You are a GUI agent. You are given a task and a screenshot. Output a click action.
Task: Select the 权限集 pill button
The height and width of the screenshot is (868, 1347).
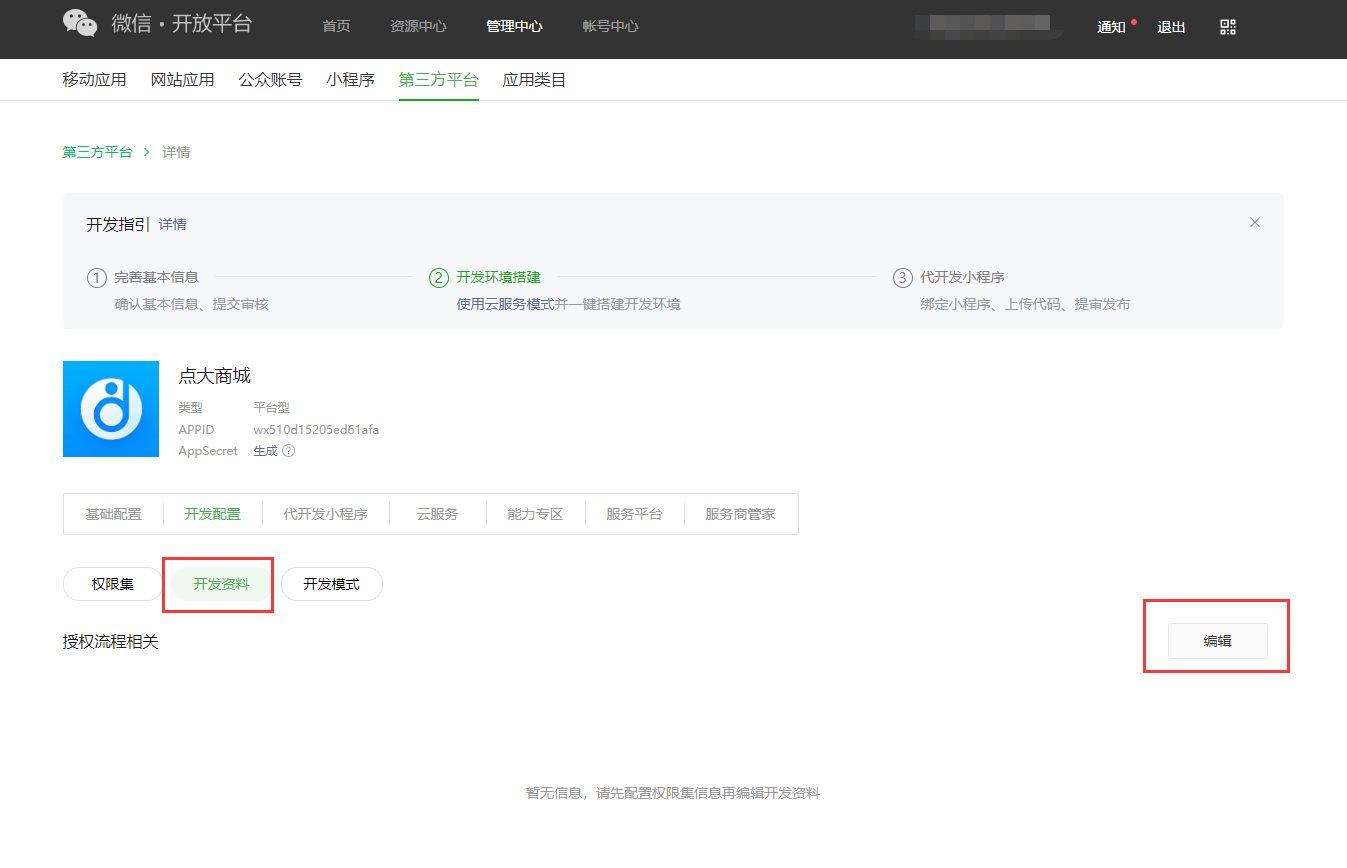tap(113, 584)
